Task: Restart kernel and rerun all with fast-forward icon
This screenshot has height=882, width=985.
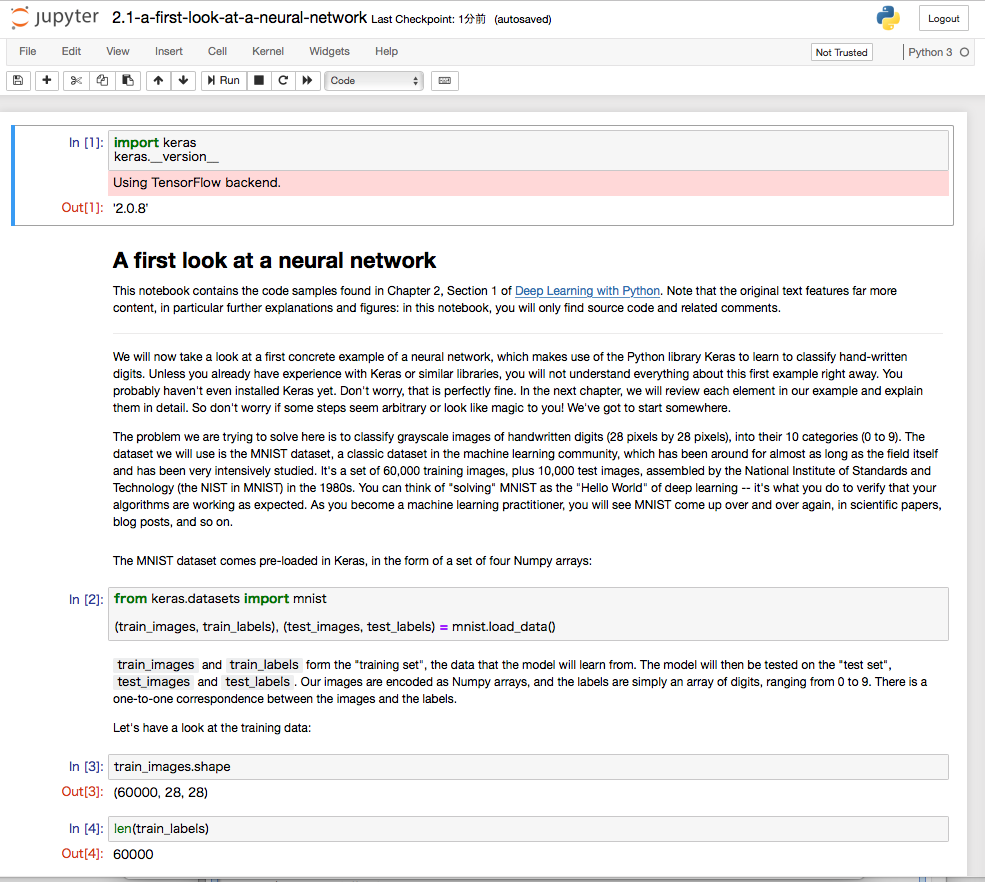Action: pyautogui.click(x=307, y=80)
